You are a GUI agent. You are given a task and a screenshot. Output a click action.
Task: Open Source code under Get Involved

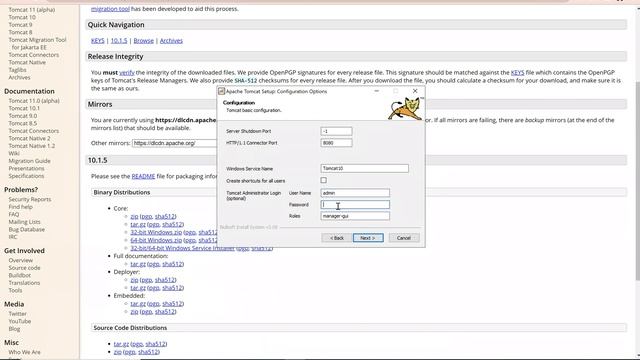point(24,268)
